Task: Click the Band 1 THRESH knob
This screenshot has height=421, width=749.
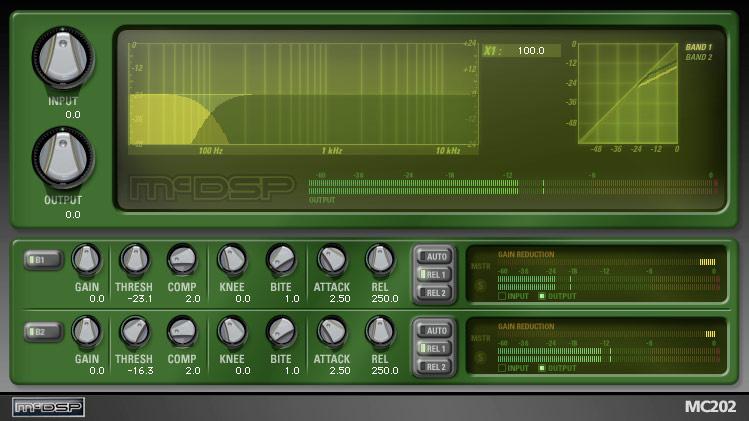Action: click(134, 260)
